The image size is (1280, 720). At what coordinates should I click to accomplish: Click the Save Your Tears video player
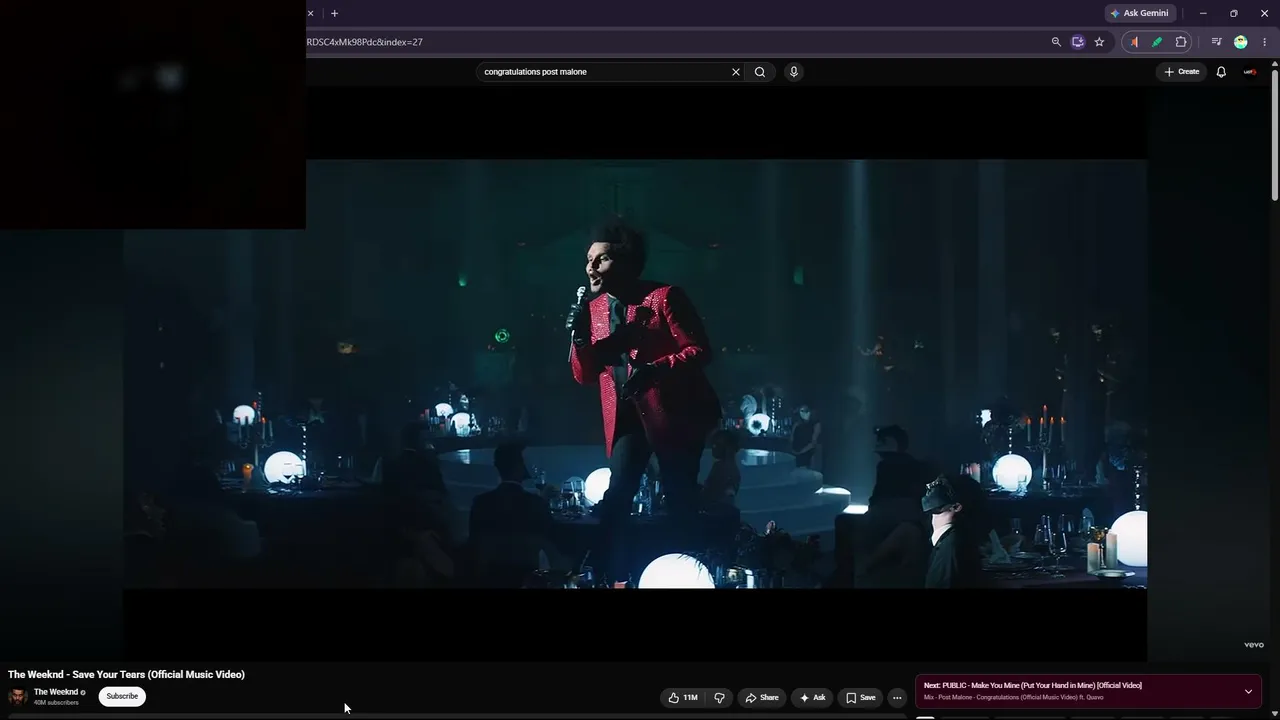pos(636,374)
